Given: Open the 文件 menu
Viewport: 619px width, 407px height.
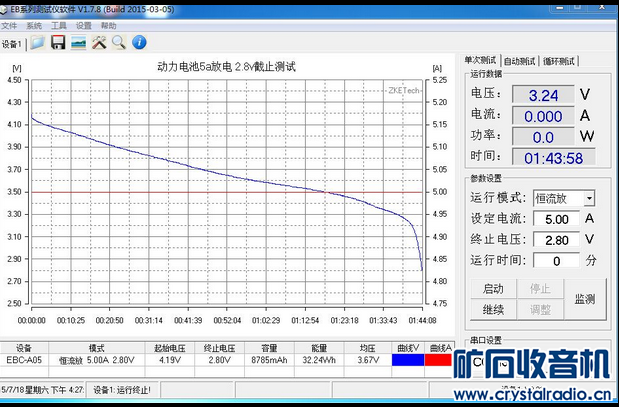Looking at the screenshot, I should (9, 26).
